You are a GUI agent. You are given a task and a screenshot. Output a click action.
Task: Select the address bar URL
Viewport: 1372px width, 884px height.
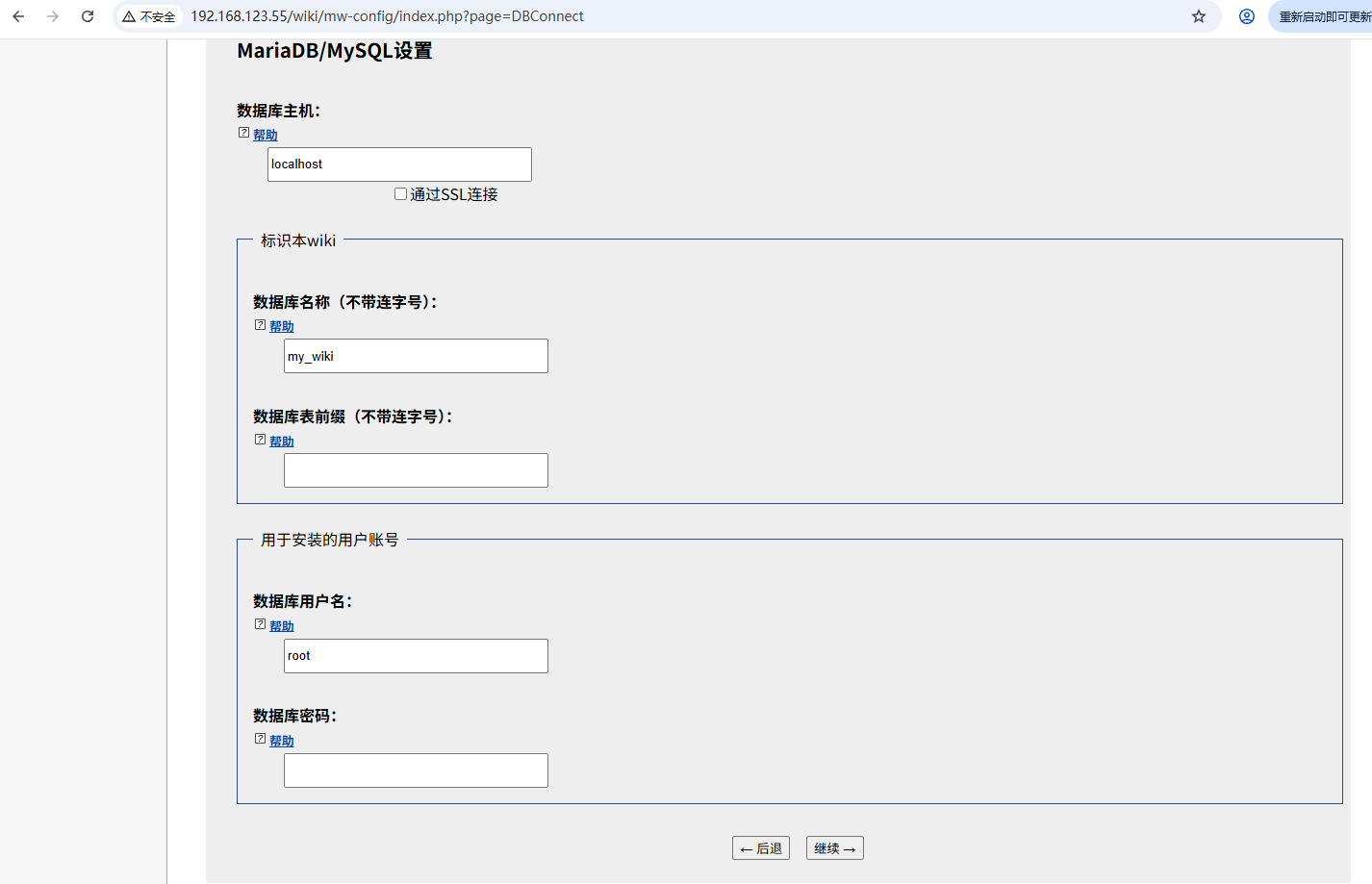[x=387, y=16]
